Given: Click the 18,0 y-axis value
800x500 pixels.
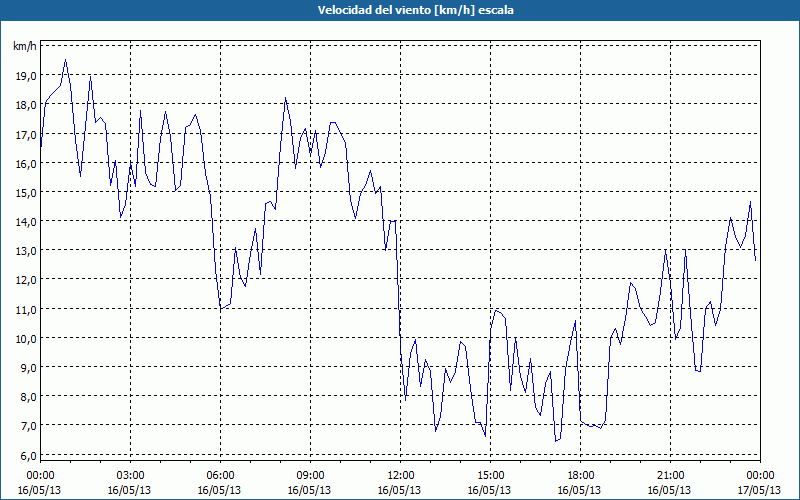Looking at the screenshot, I should (26, 105).
